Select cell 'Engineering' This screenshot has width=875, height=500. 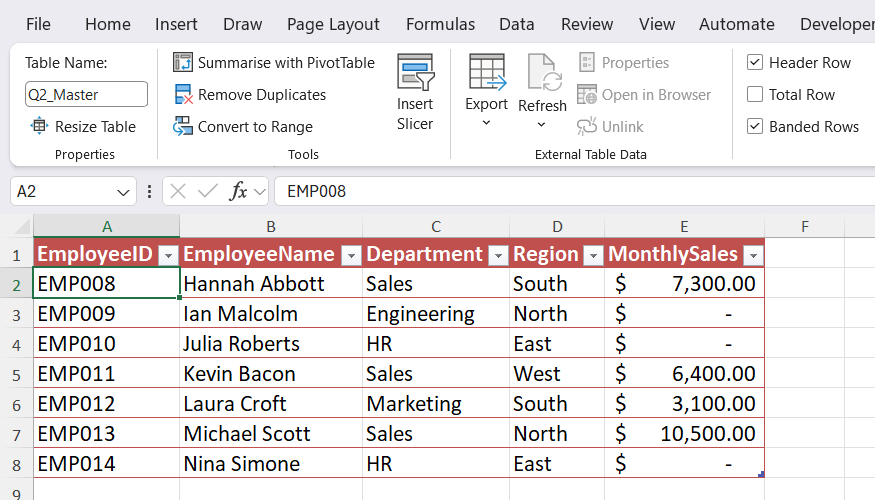click(x=436, y=314)
